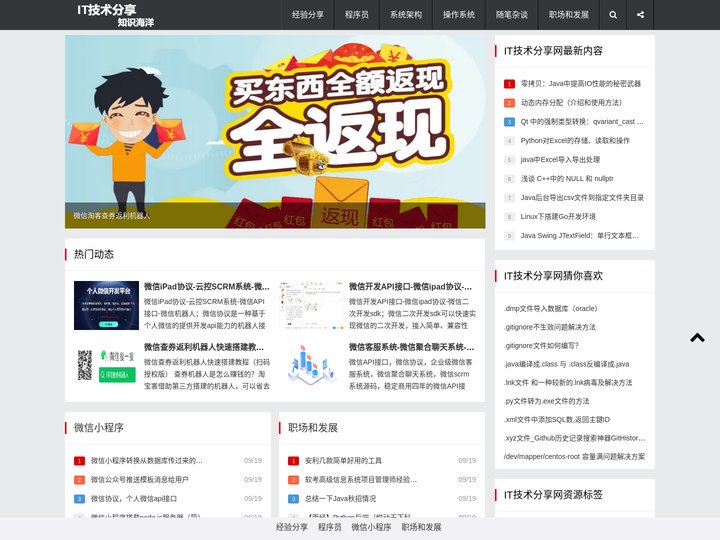Open article 微信客服系统-微信聚合聊天系统
This screenshot has height=540, width=720.
point(411,347)
